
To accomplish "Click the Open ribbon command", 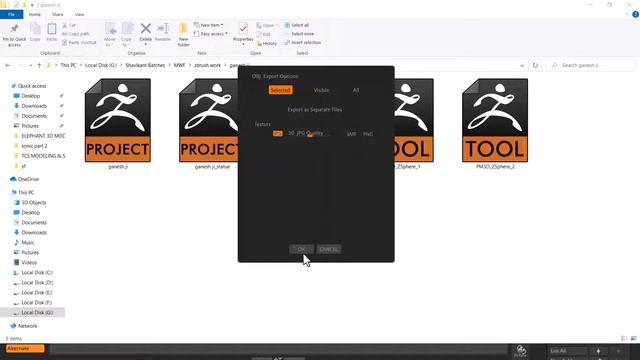I will (x=266, y=25).
